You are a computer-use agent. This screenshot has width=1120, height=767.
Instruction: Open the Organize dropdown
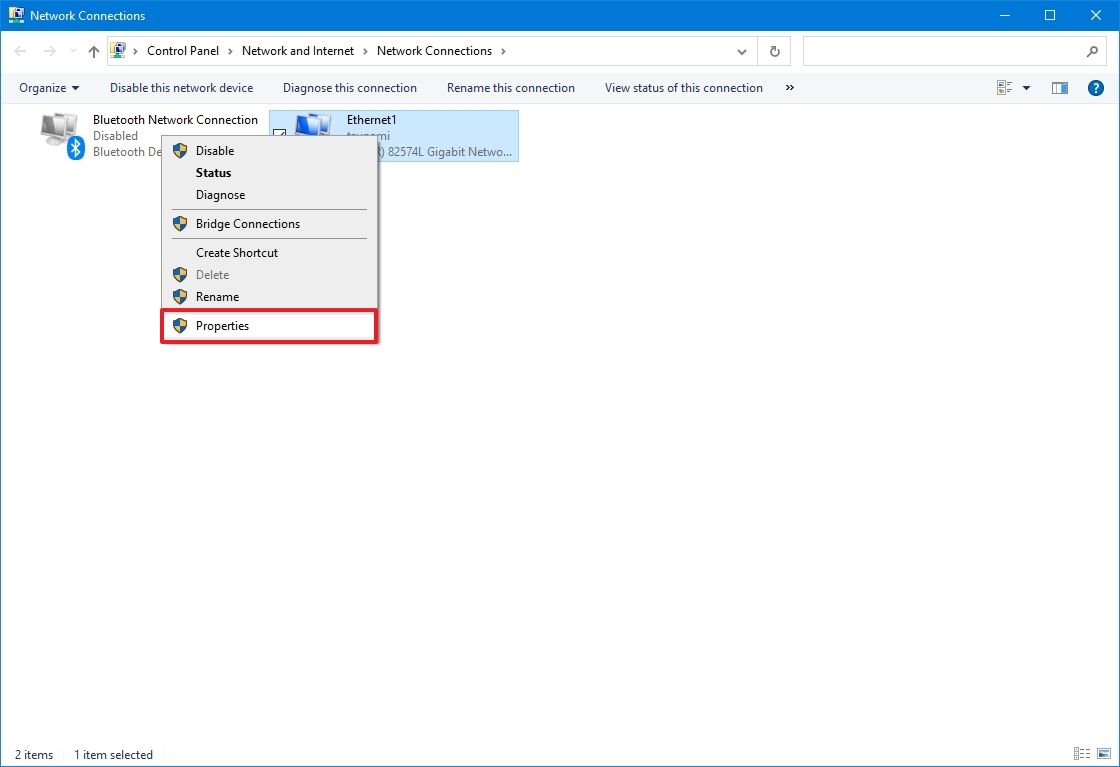tap(48, 88)
